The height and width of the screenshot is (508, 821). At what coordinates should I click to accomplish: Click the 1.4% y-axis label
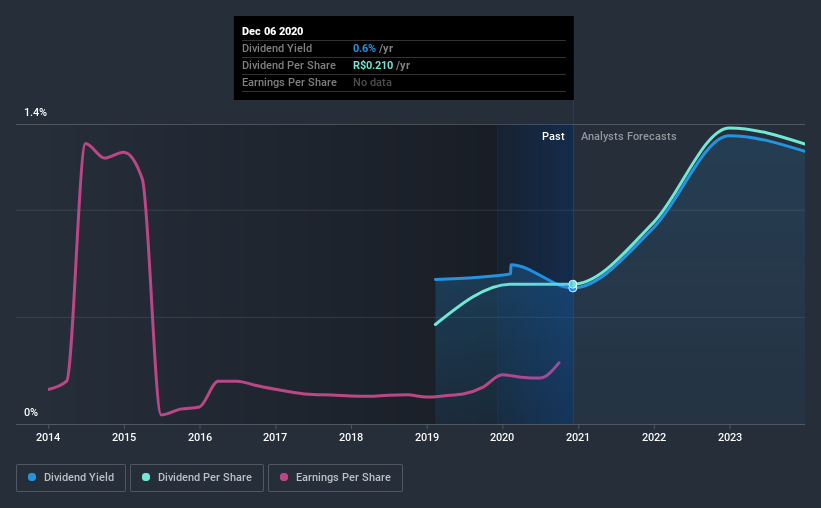click(x=35, y=112)
